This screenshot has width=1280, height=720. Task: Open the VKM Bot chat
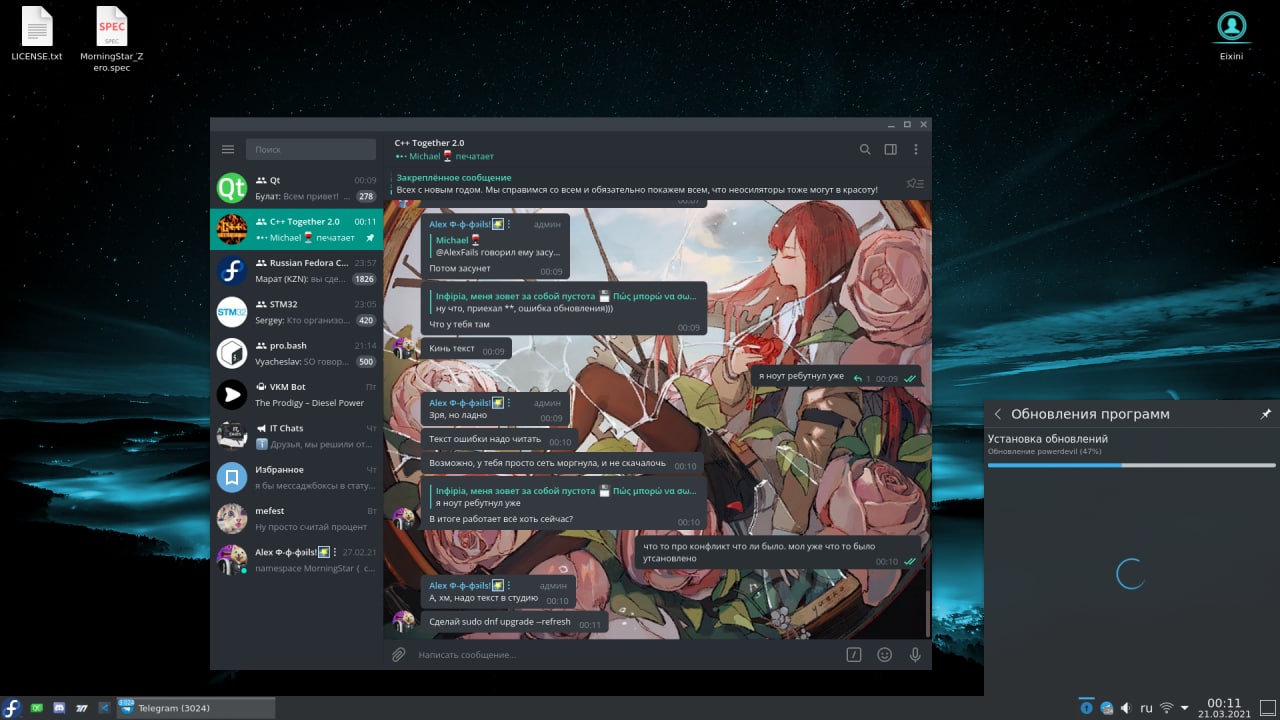297,395
